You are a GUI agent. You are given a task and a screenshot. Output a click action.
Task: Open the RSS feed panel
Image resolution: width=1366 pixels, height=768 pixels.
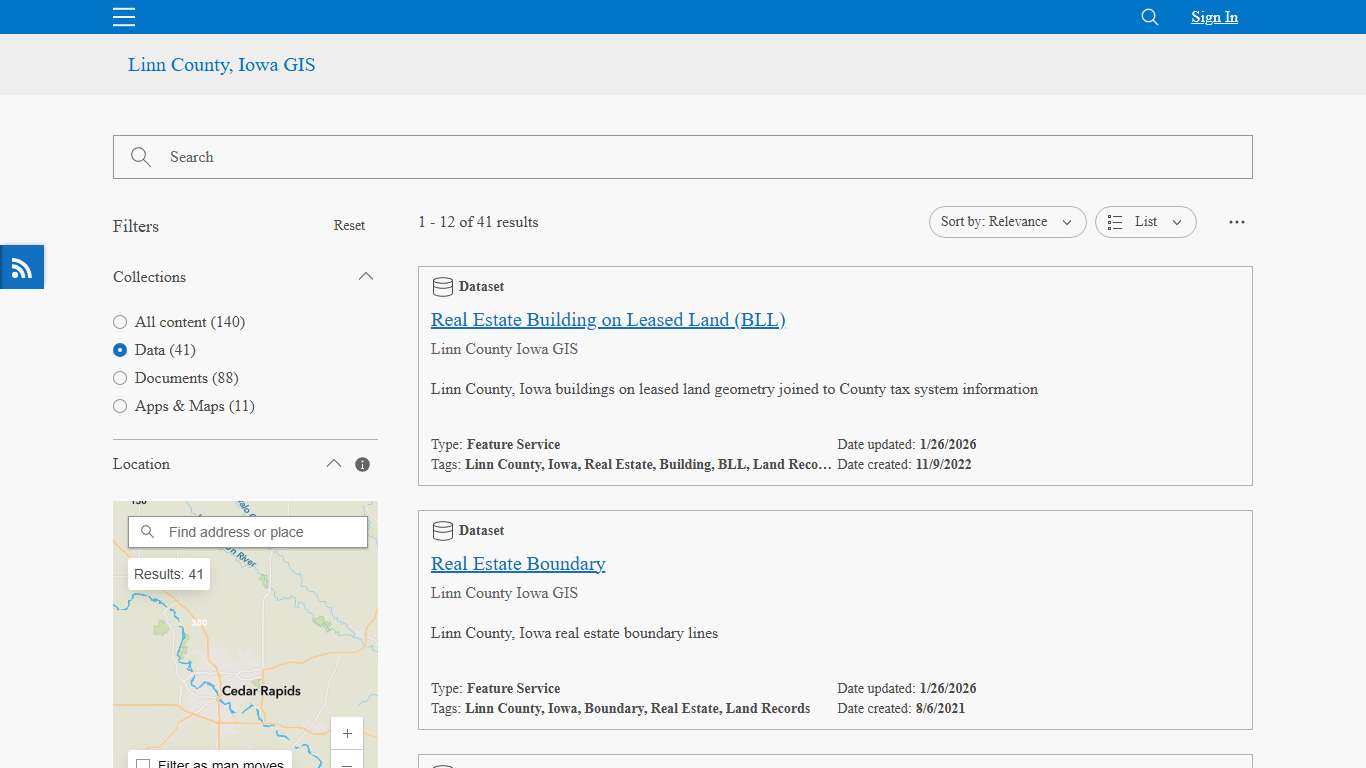click(21, 266)
